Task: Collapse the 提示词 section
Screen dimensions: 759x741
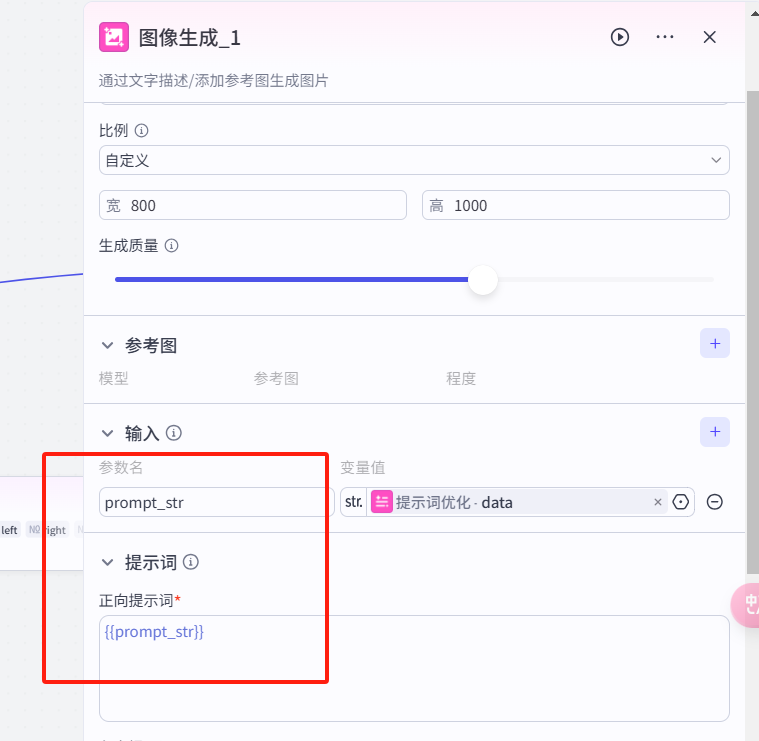Action: [108, 562]
